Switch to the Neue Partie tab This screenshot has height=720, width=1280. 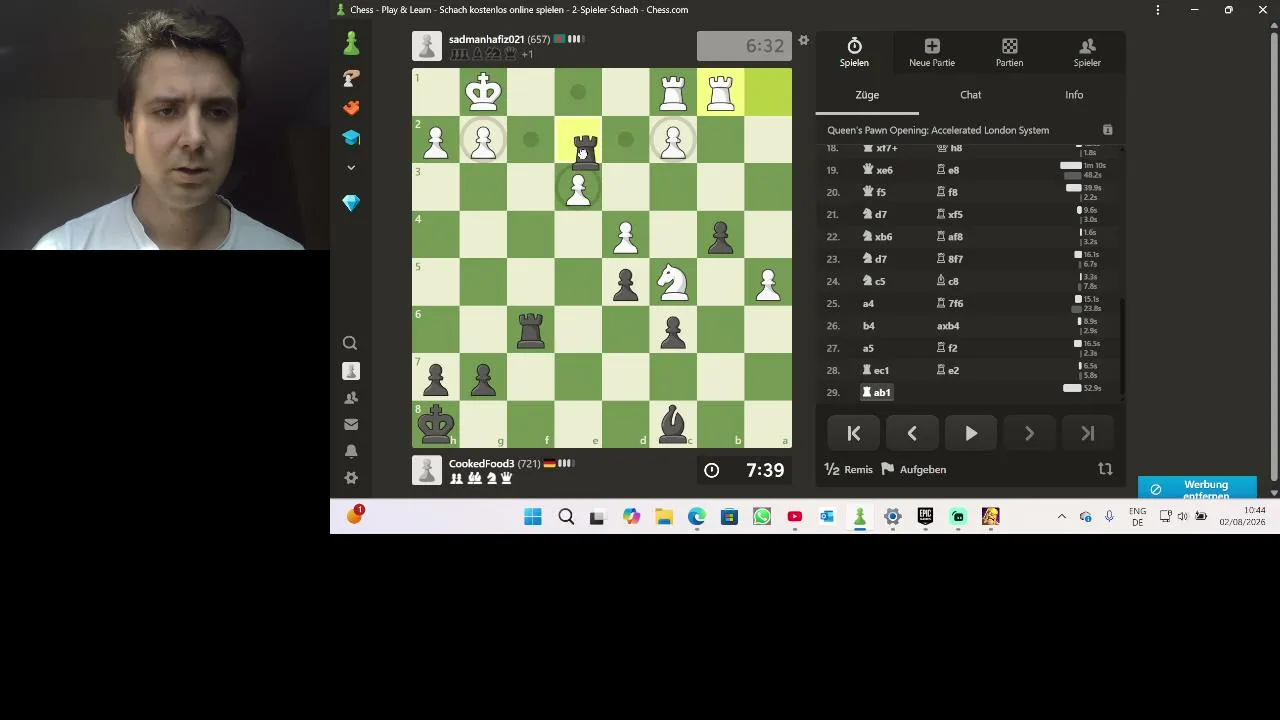tap(932, 53)
